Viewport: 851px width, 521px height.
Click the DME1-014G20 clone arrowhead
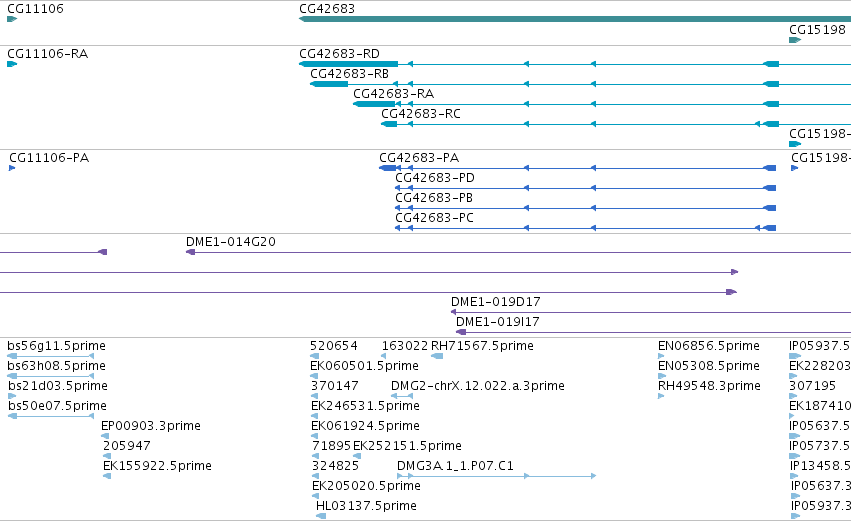tap(190, 252)
